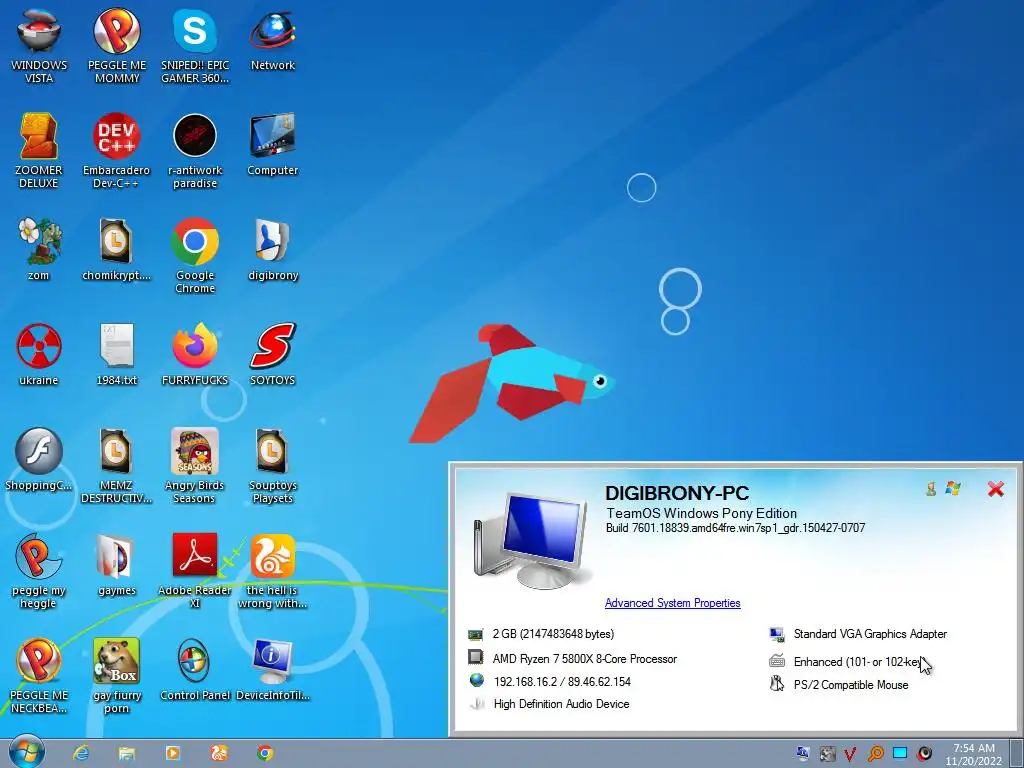Click the Show Desktop strip
1024x768 pixels.
click(1016, 753)
